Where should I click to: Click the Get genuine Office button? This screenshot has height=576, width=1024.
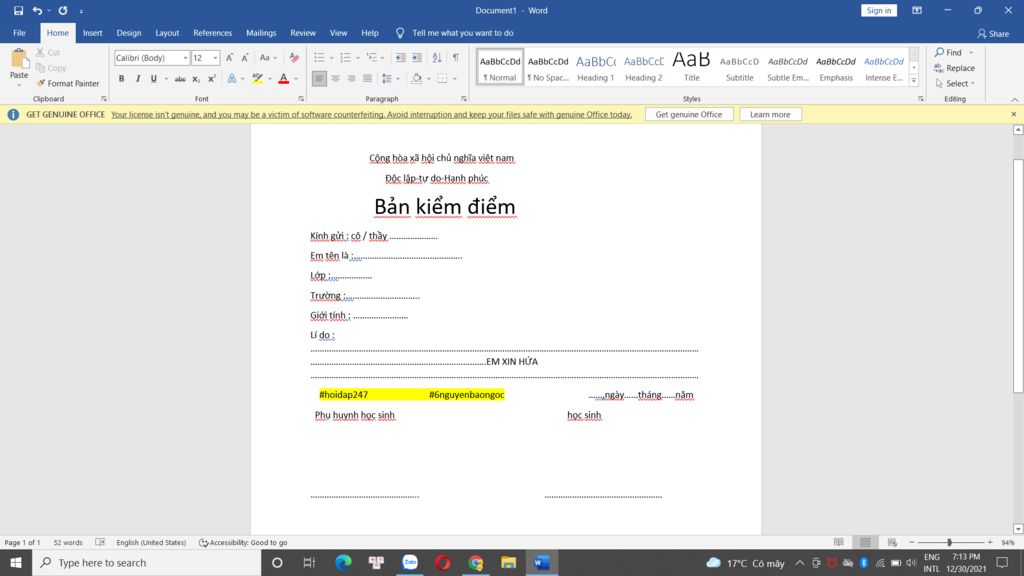pos(689,114)
